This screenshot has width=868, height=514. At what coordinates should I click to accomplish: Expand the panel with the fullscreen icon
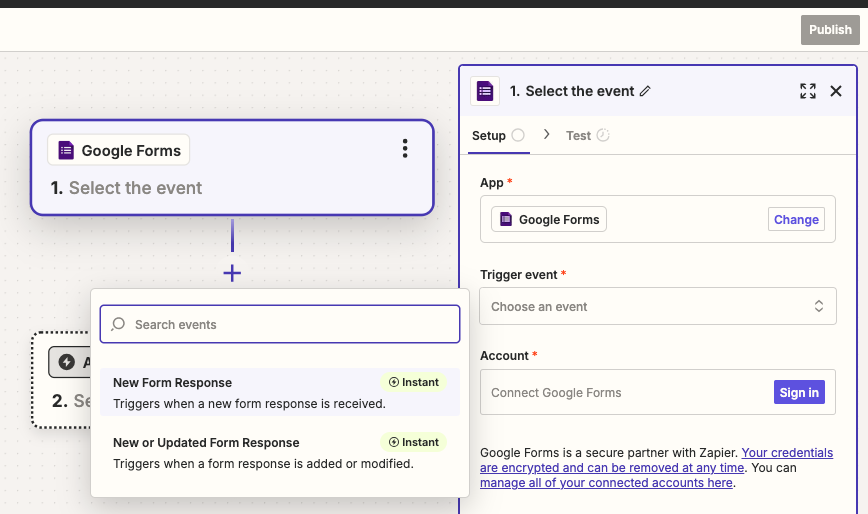pyautogui.click(x=808, y=91)
